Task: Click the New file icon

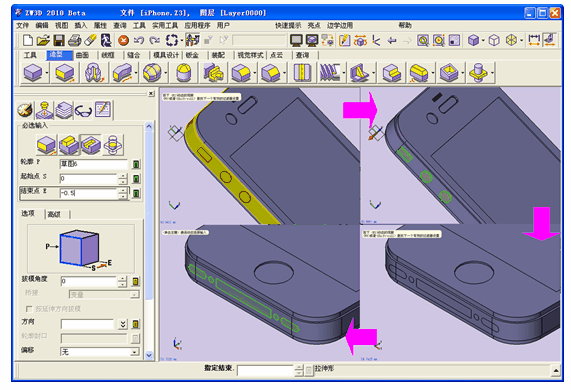Action: tap(28, 40)
